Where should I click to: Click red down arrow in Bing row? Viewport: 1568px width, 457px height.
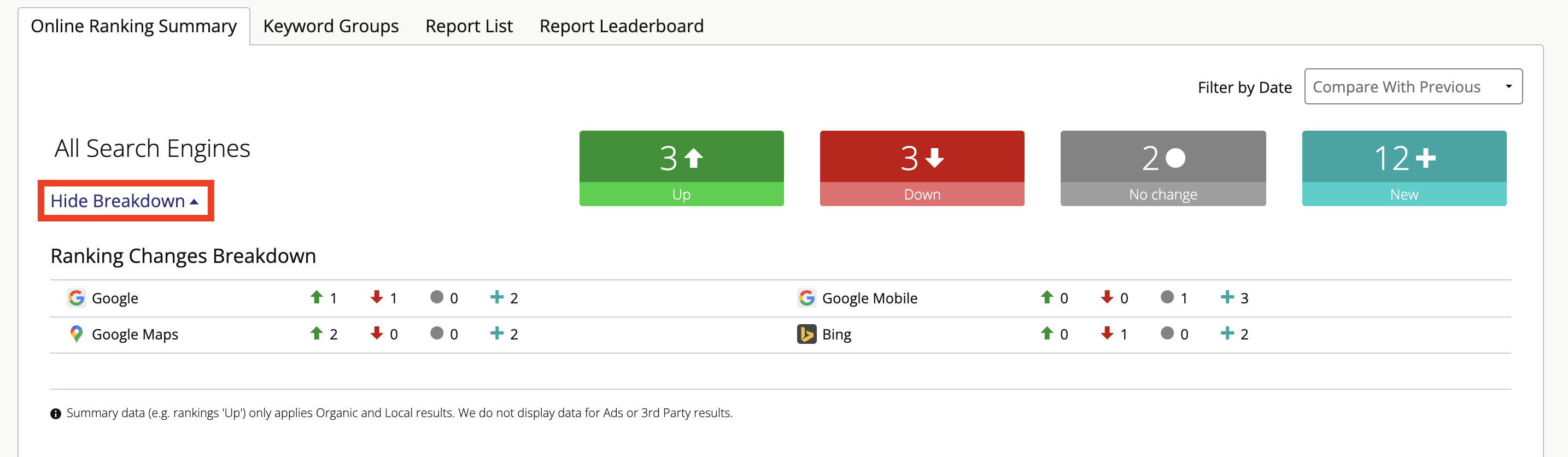click(1107, 333)
